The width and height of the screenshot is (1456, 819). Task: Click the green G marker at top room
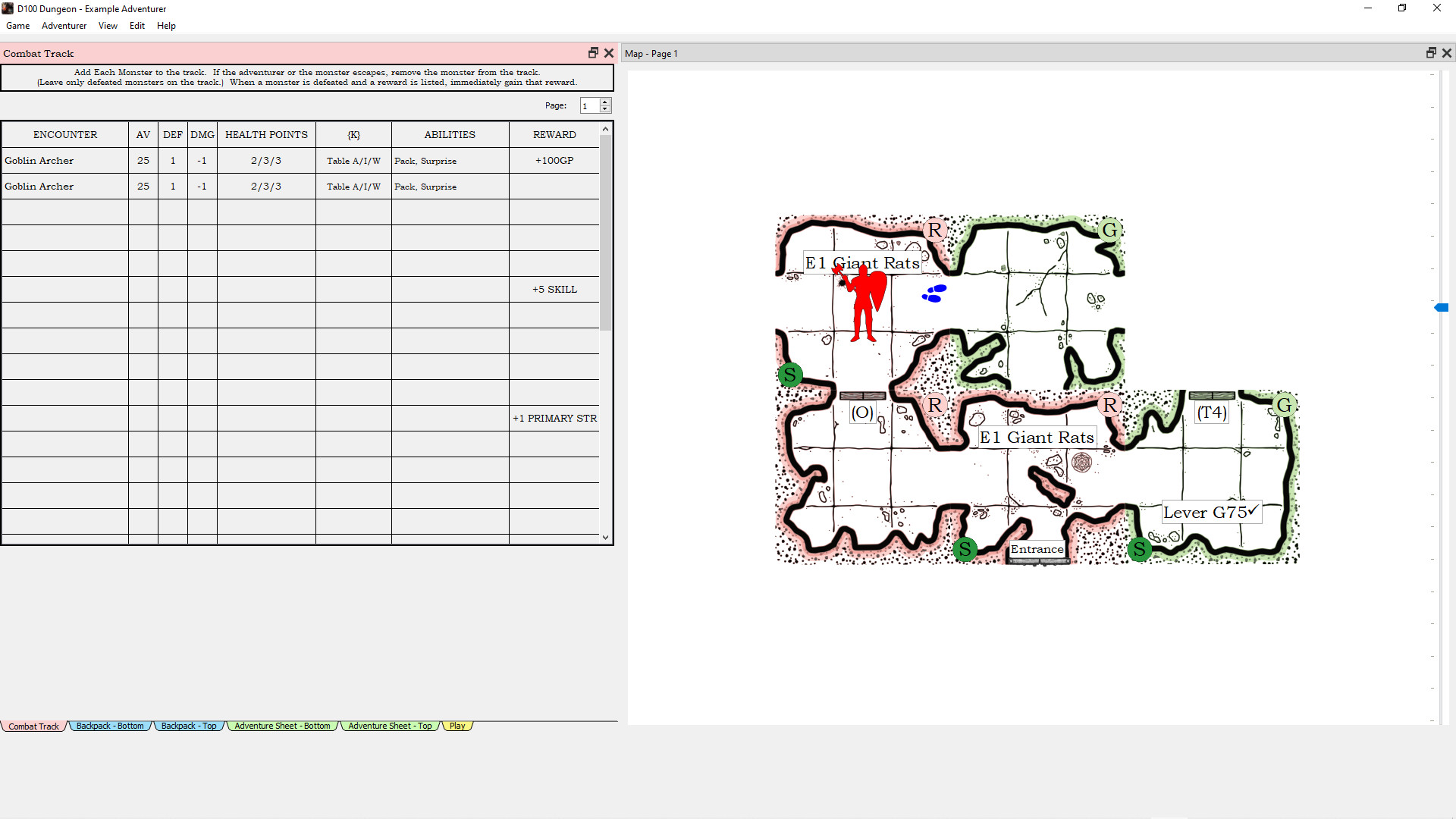(x=1109, y=230)
